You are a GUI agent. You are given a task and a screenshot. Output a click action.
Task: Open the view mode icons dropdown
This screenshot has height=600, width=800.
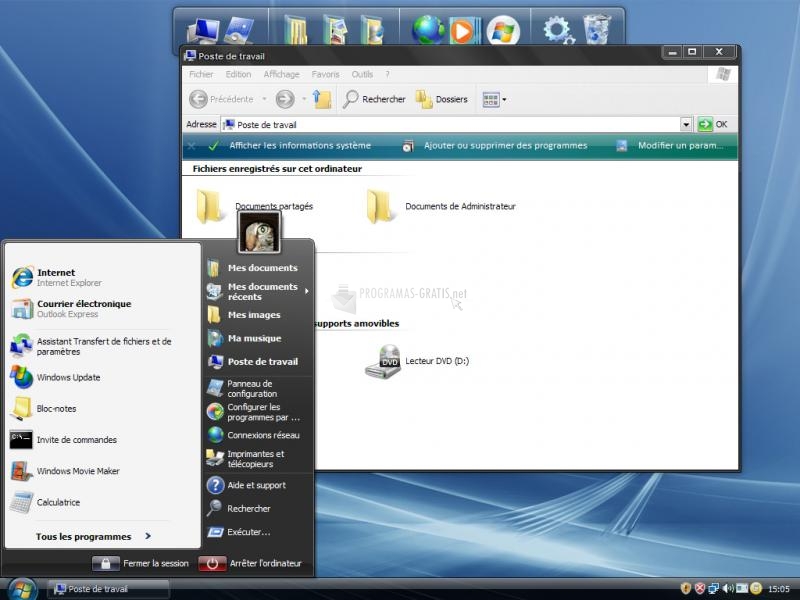click(x=494, y=99)
